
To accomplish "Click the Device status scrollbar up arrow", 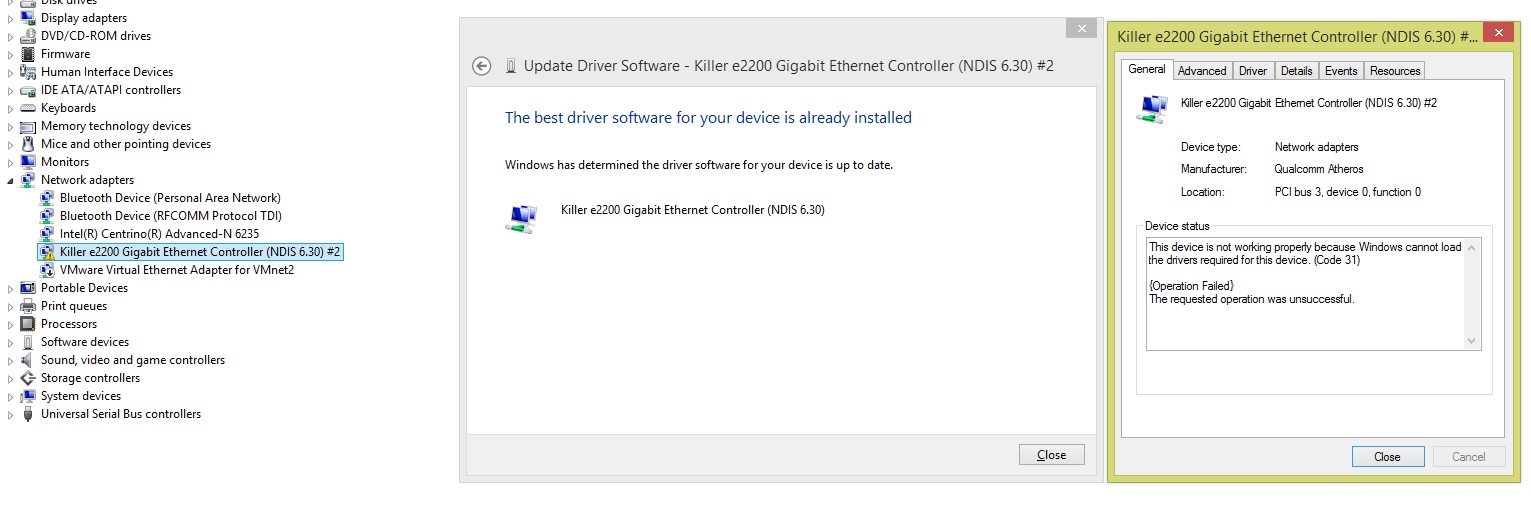I will (x=1471, y=247).
